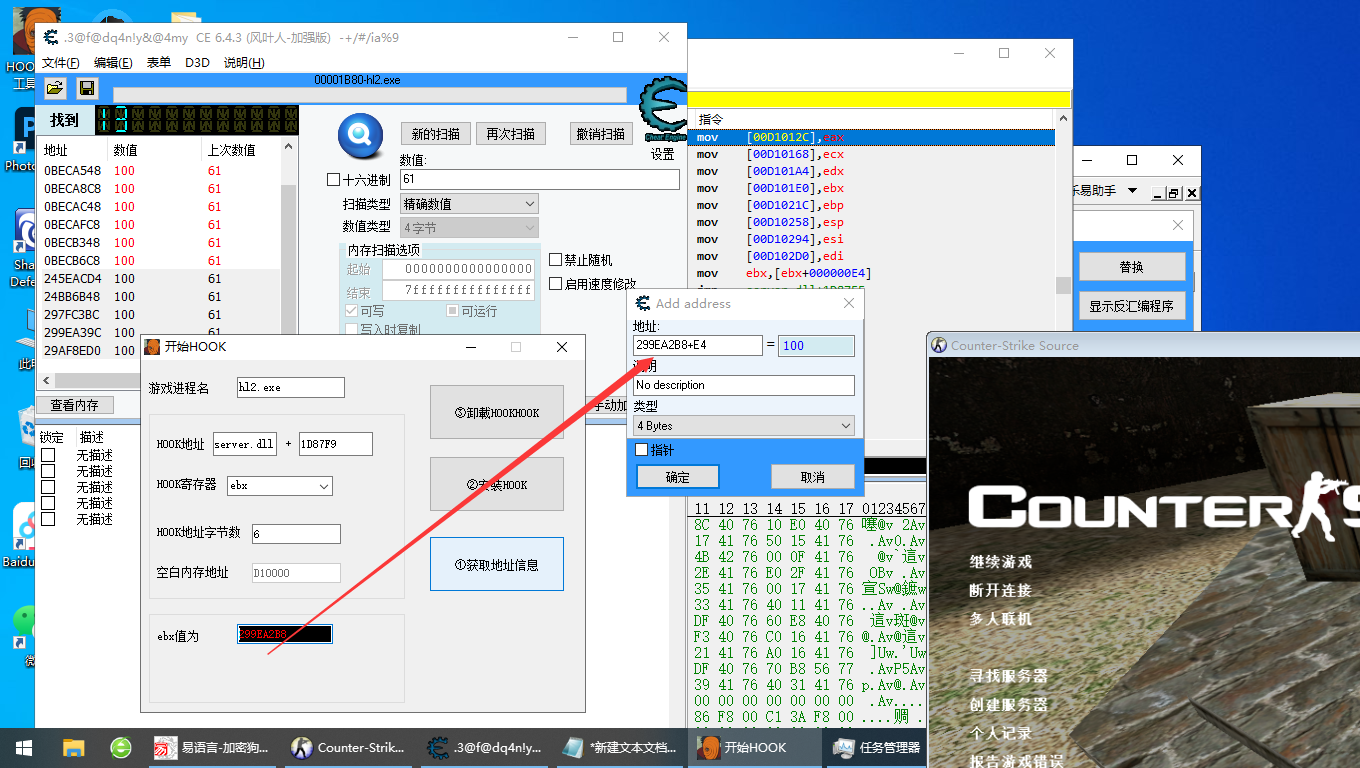Open the D3D menu

(197, 61)
